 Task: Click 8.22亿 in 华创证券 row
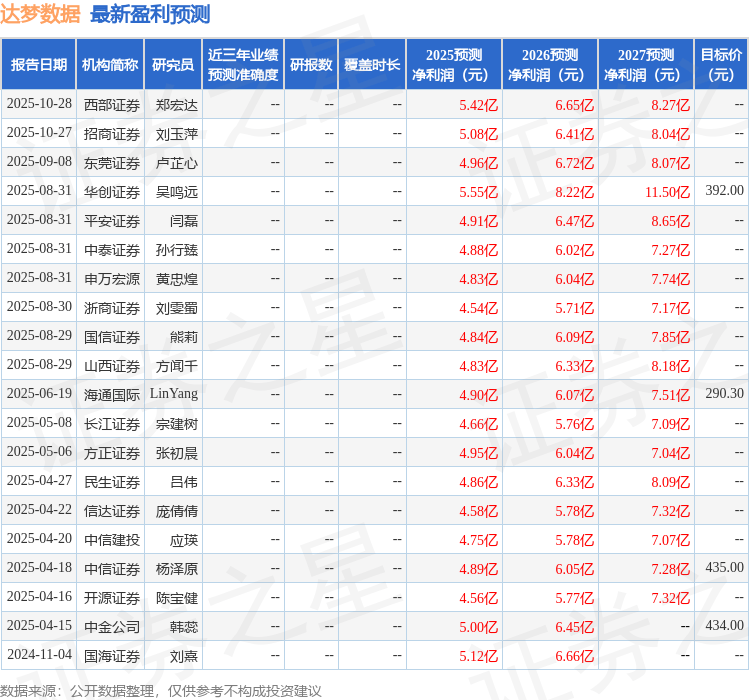tap(575, 192)
